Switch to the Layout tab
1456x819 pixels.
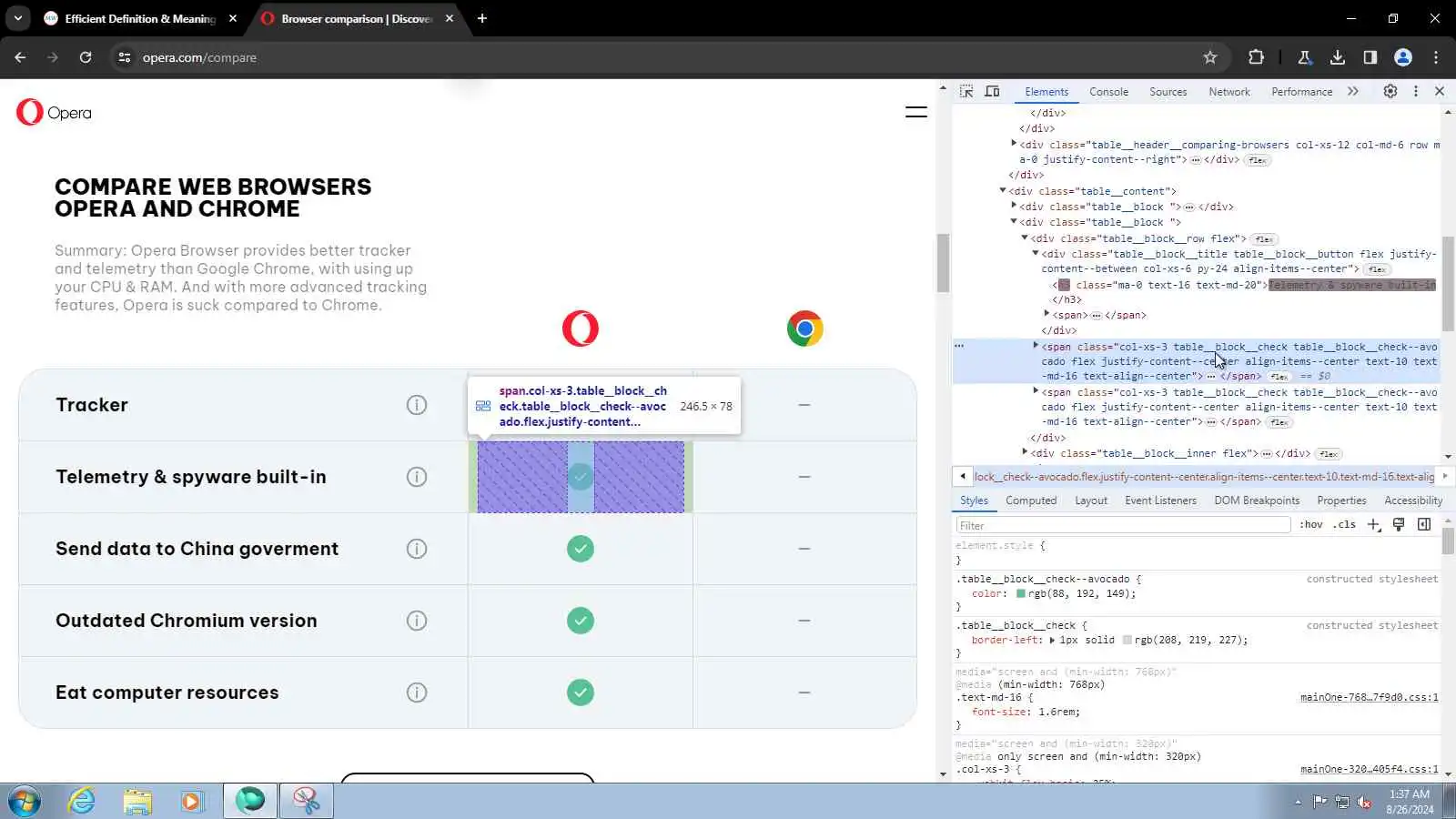[x=1091, y=500]
